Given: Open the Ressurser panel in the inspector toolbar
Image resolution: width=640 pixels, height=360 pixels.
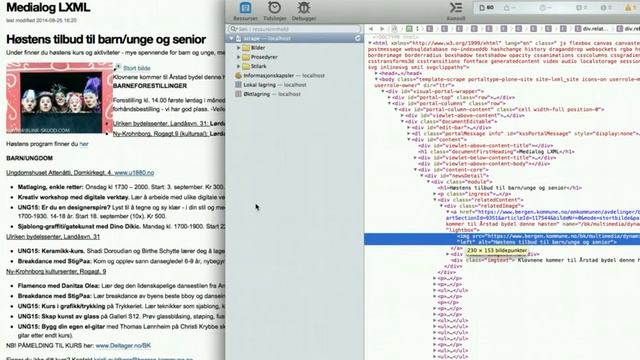Looking at the screenshot, I should coord(245,11).
